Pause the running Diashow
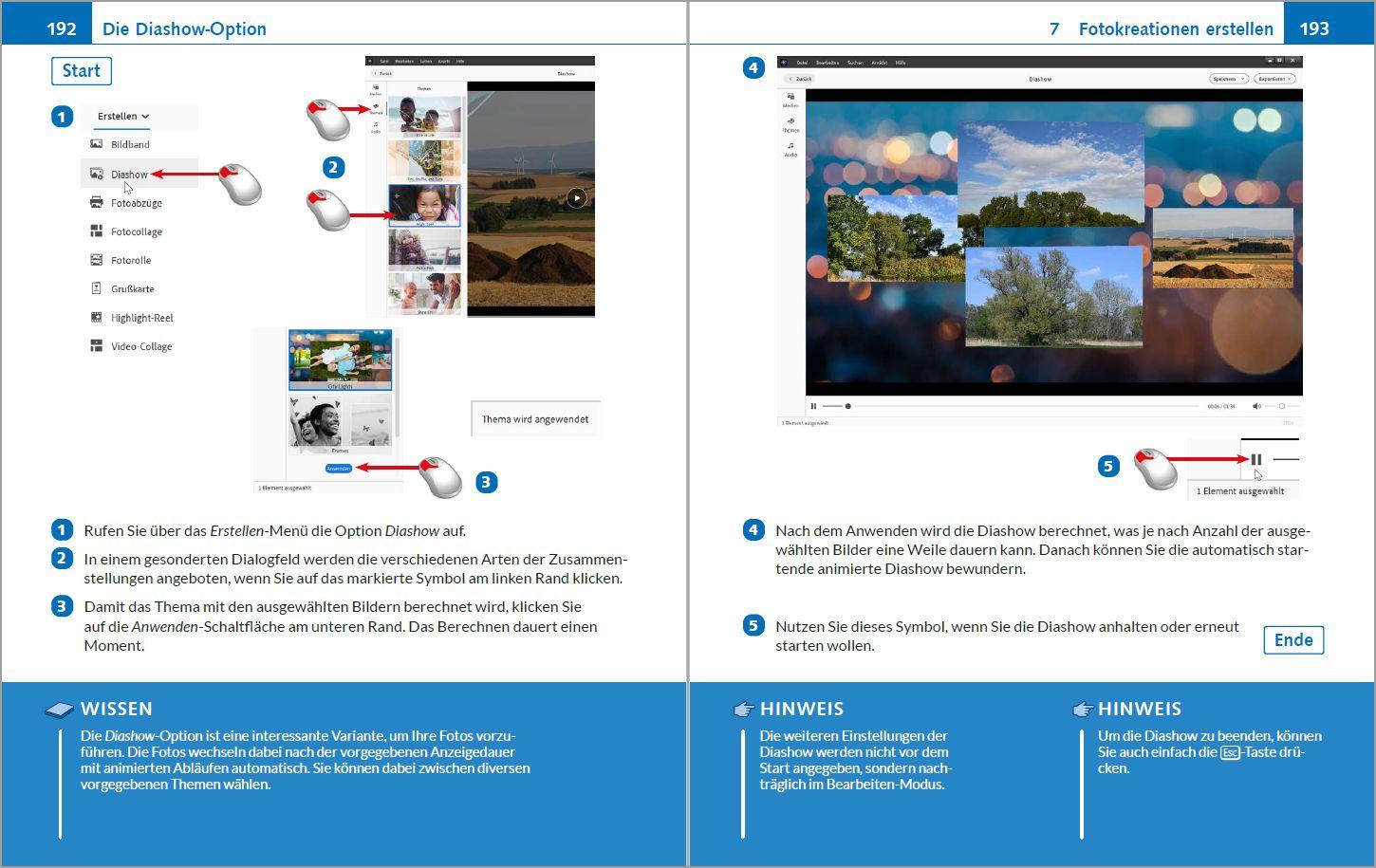This screenshot has width=1376, height=868. (814, 405)
